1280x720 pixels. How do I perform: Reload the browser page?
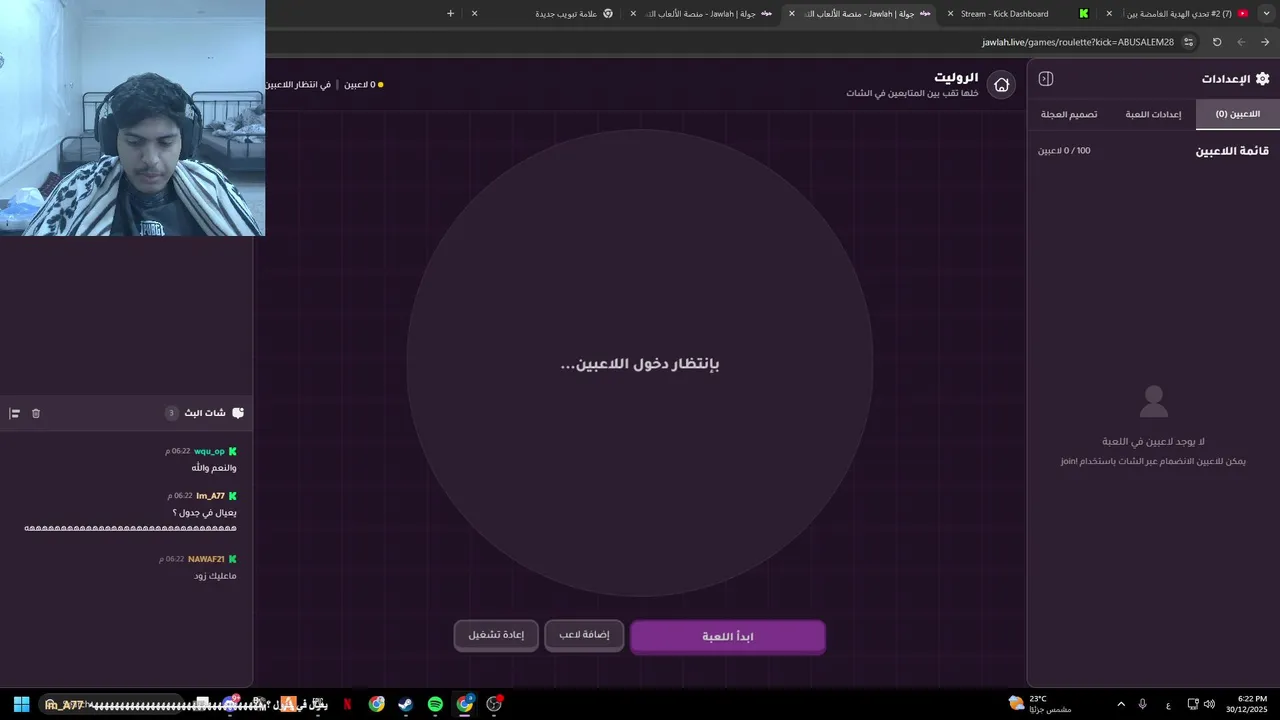(1217, 42)
